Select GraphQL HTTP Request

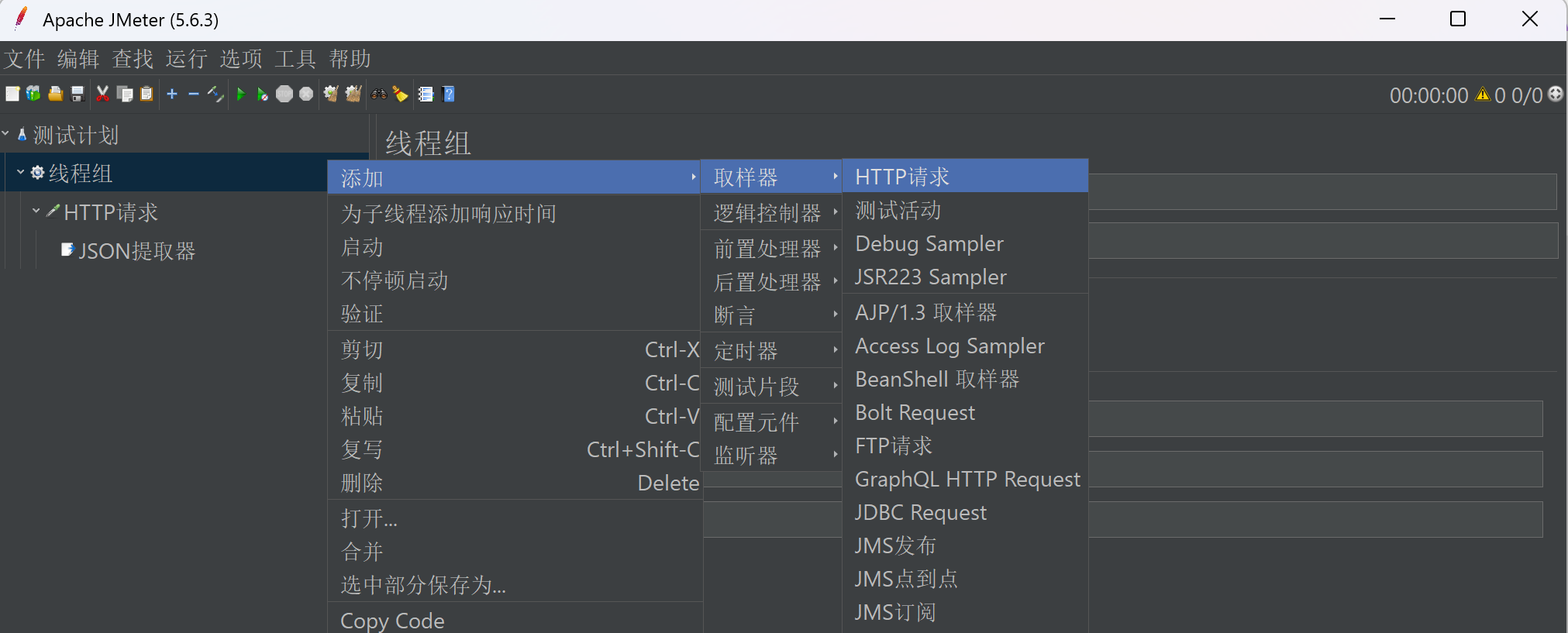pos(965,479)
